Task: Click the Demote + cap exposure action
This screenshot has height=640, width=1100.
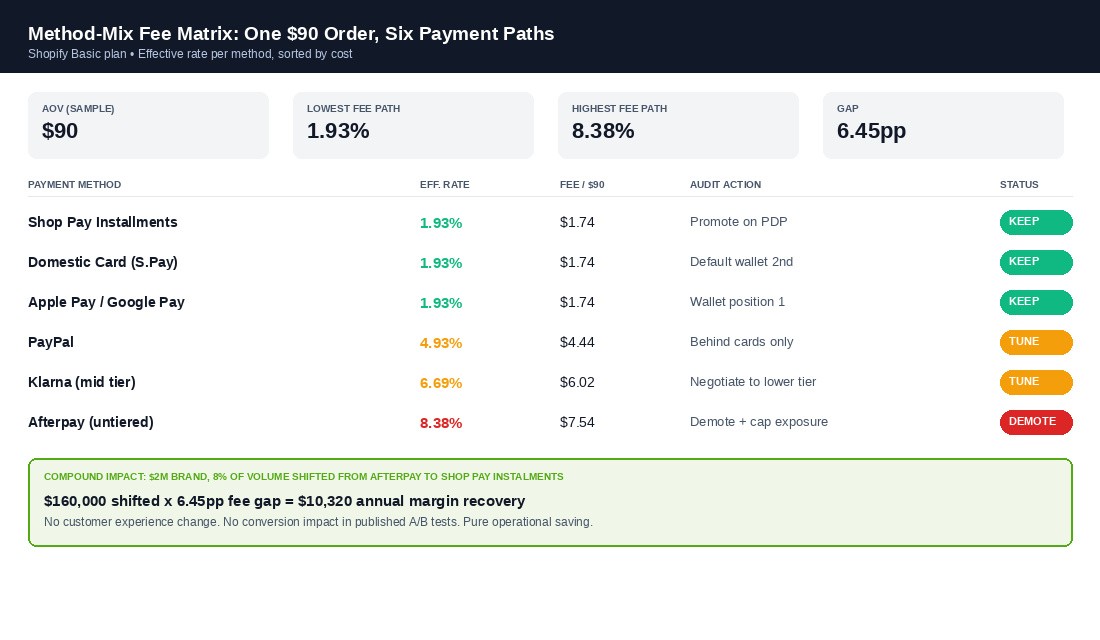Action: point(758,422)
